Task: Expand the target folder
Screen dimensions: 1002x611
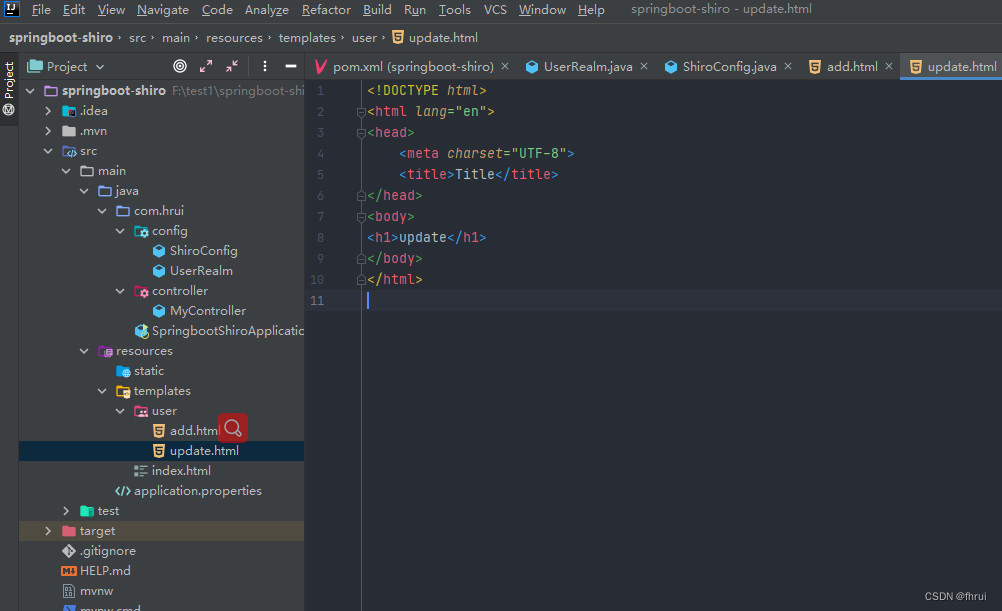Action: 48,531
